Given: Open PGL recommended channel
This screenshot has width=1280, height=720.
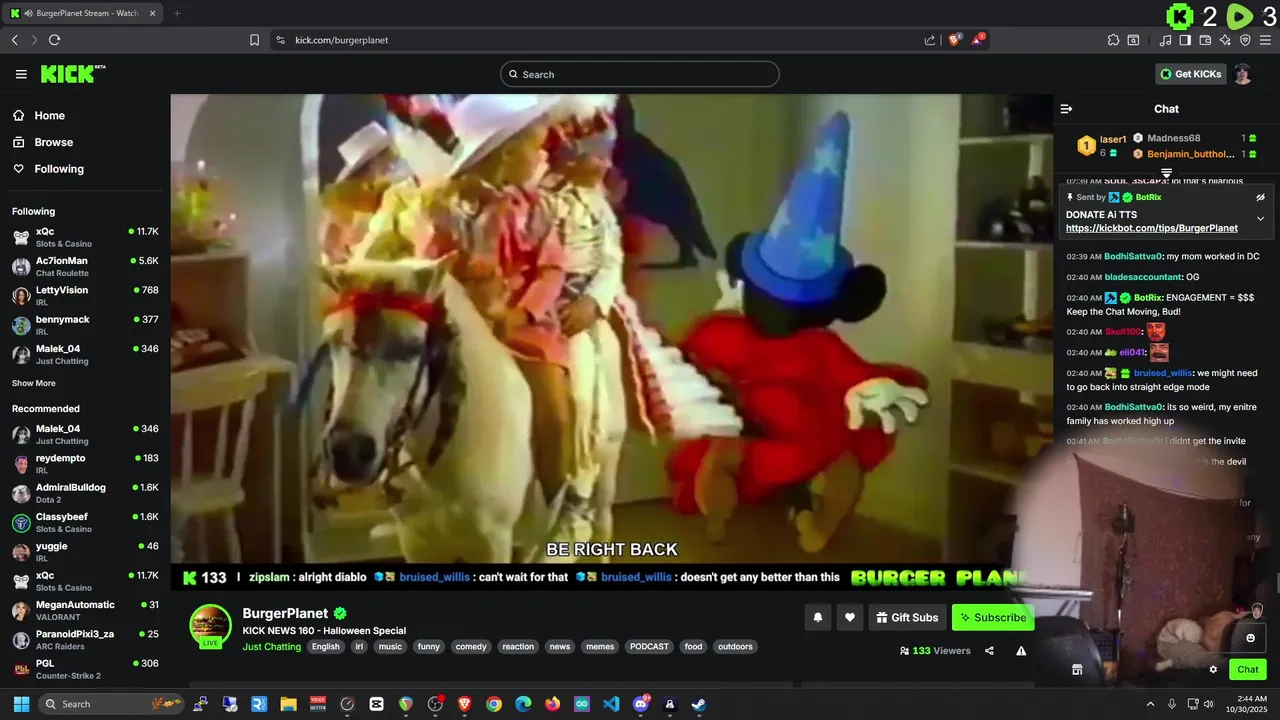Looking at the screenshot, I should (x=84, y=668).
